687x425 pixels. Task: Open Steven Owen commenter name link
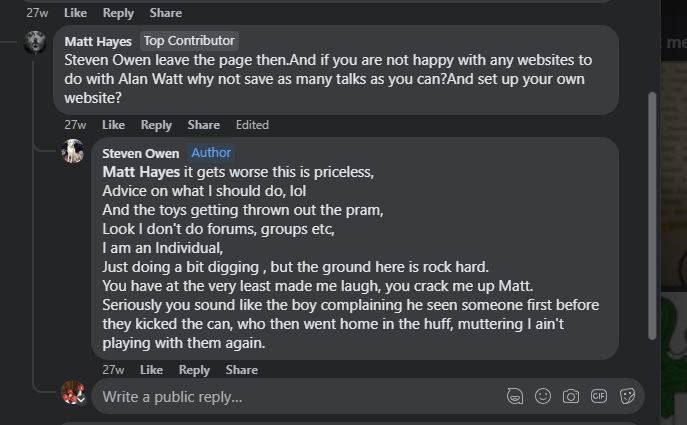(x=141, y=153)
